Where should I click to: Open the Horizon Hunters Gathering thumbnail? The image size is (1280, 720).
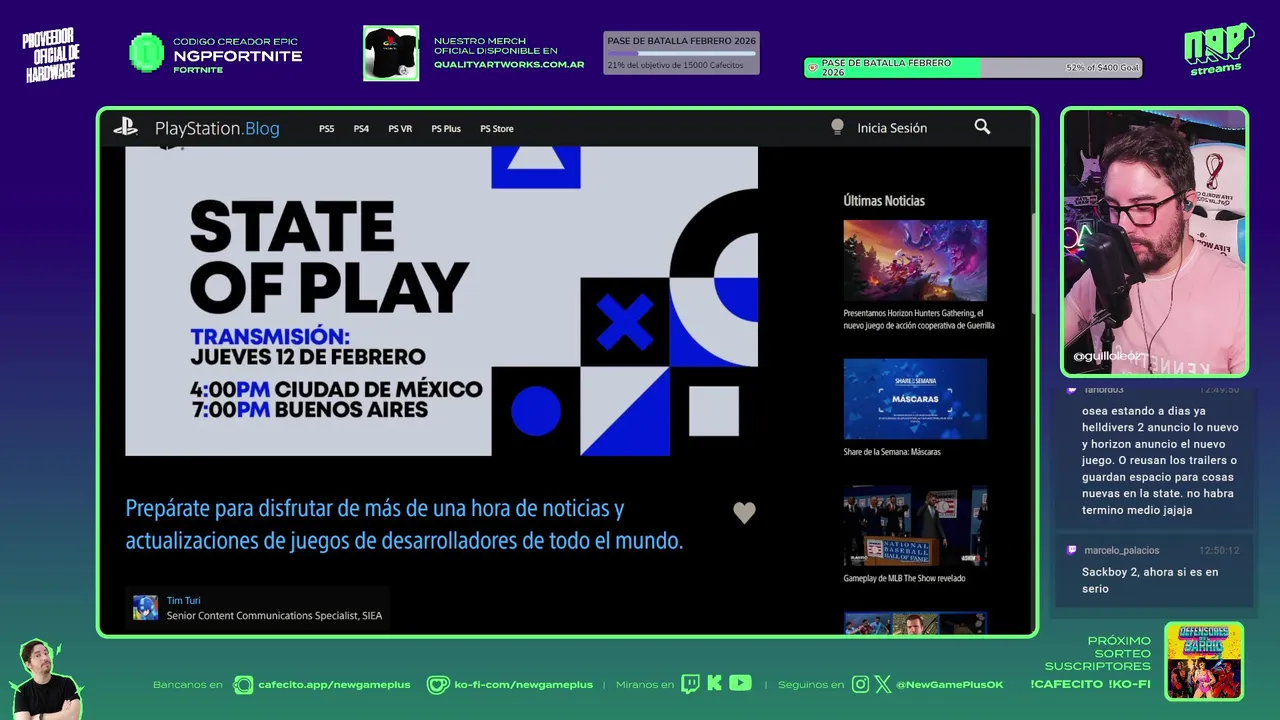pos(915,260)
